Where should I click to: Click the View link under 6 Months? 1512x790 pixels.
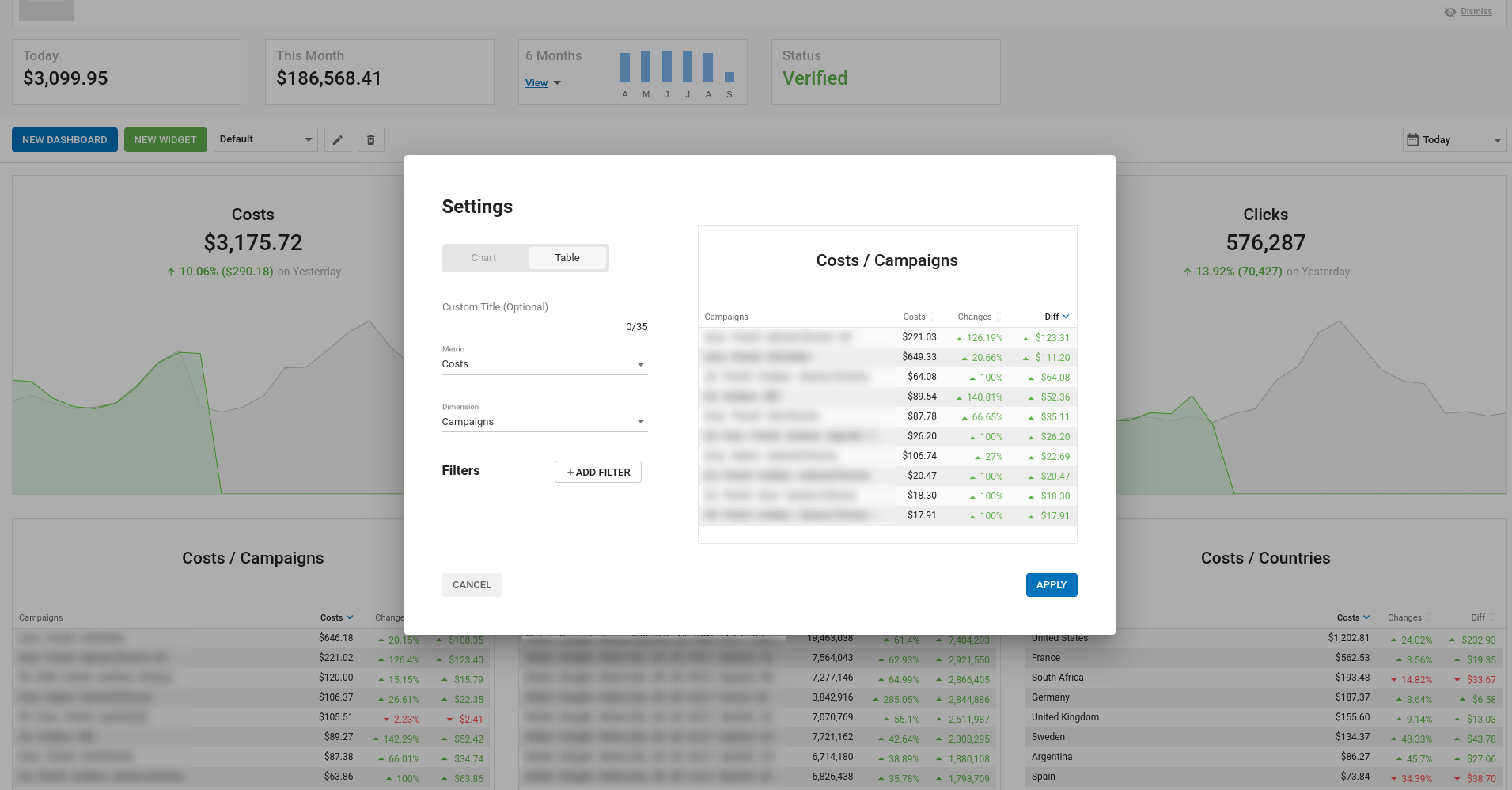point(536,83)
